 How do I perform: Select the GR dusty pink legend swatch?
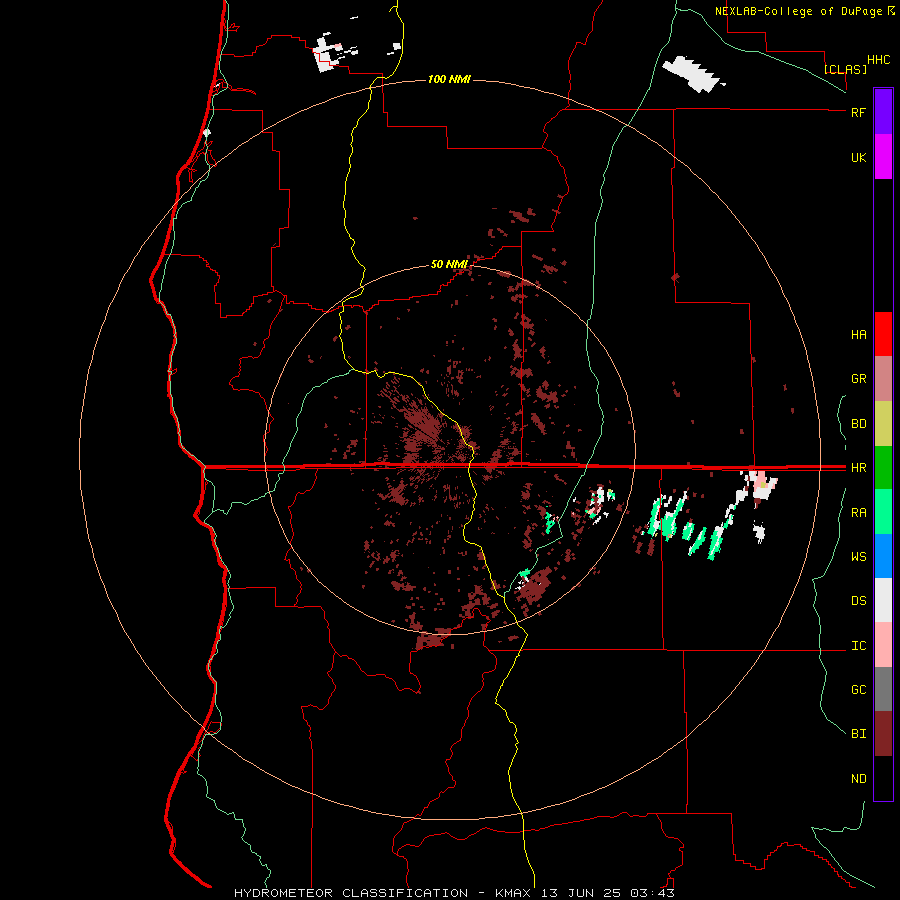(883, 379)
